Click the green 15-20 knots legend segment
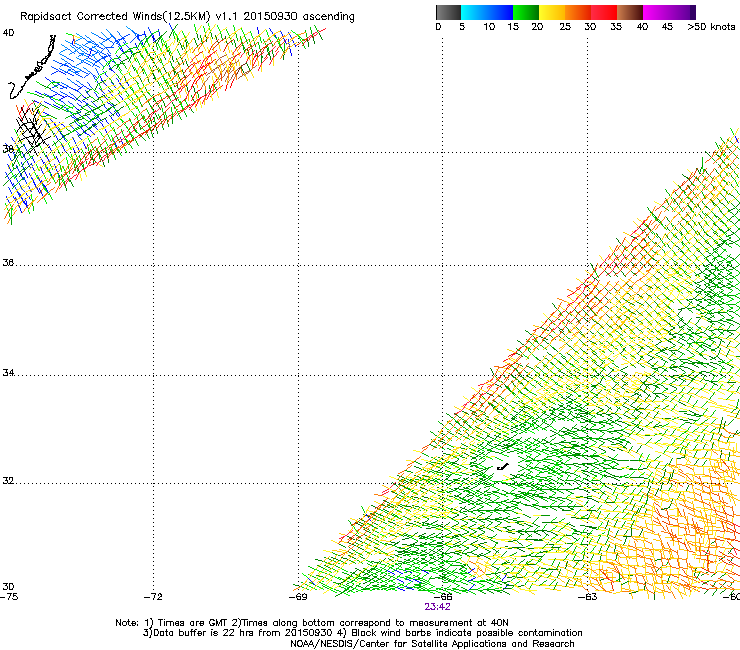 click(526, 12)
